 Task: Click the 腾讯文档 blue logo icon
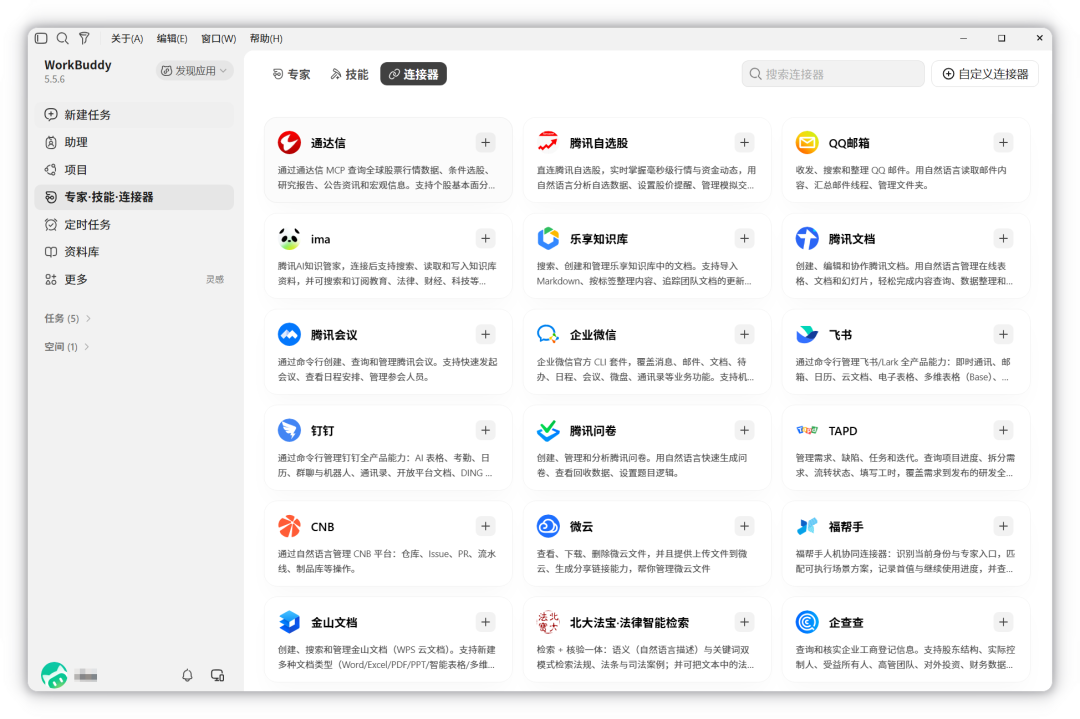click(x=807, y=238)
